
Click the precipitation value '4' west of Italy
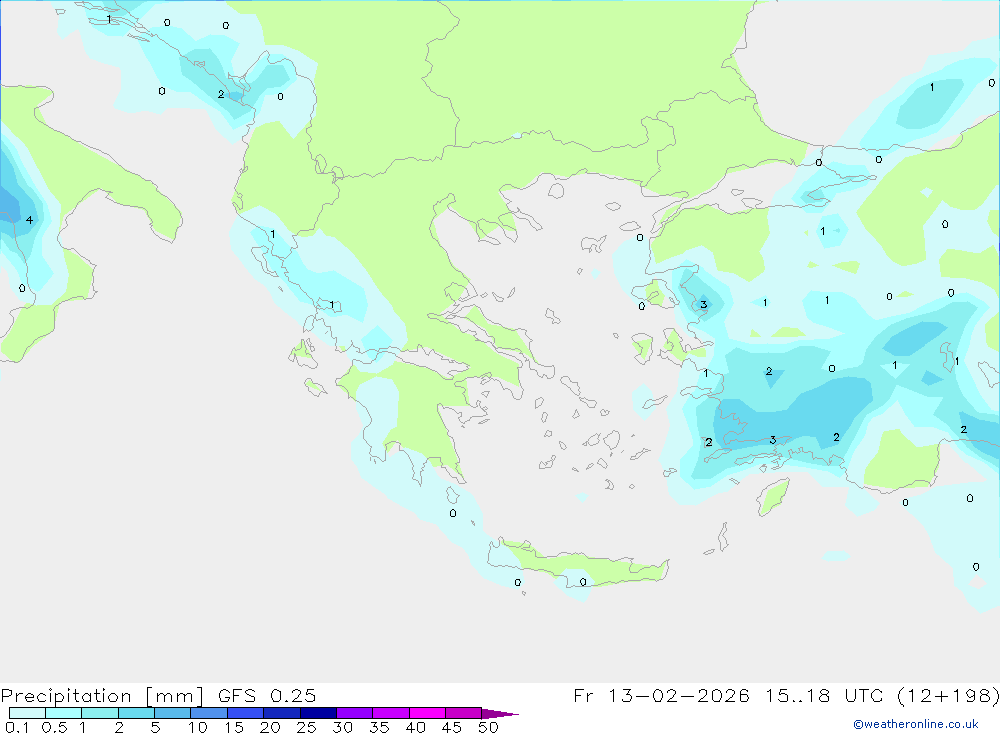[x=29, y=220]
